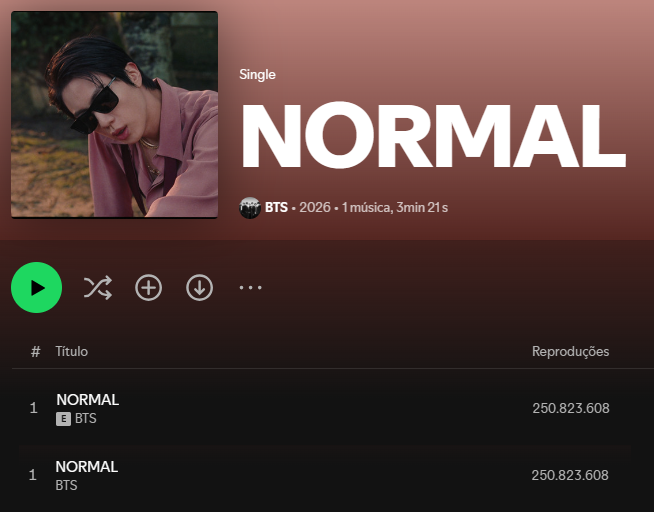This screenshot has width=654, height=512.
Task: Click the large NORMAL title heading
Action: pyautogui.click(x=433, y=136)
